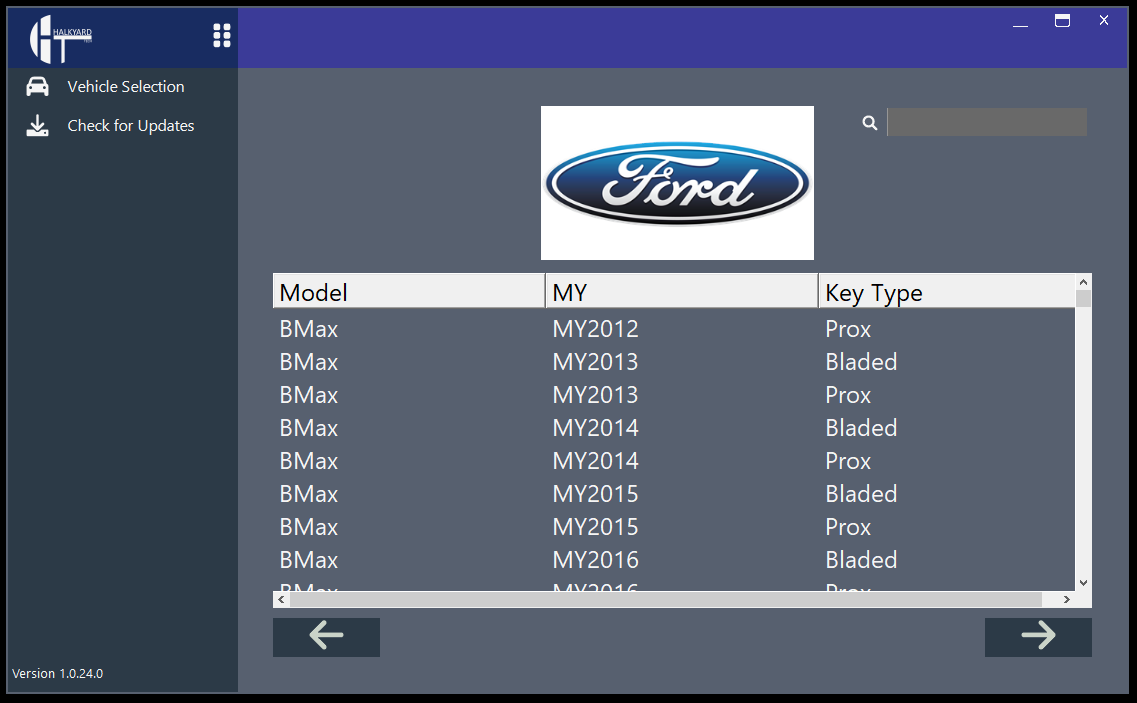Click the magnifying glass search icon
The image size is (1137, 703).
(870, 123)
